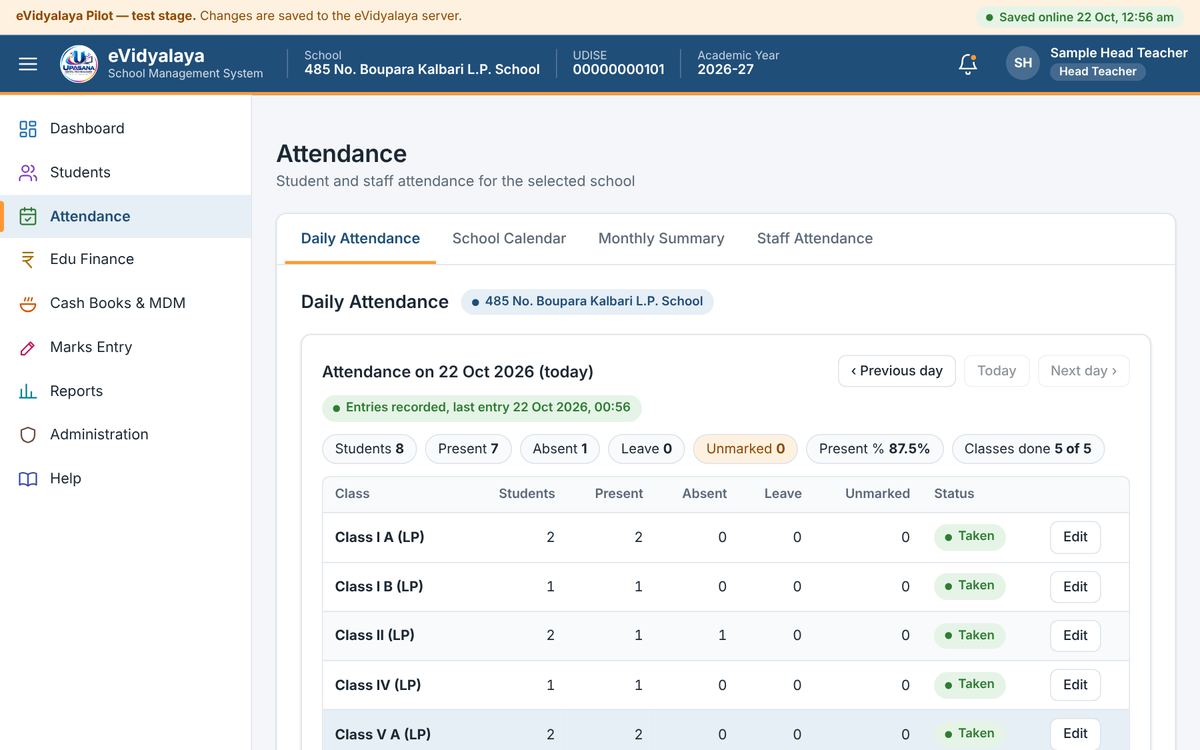
Task: Open the Monthly Summary tab
Action: pyautogui.click(x=661, y=239)
